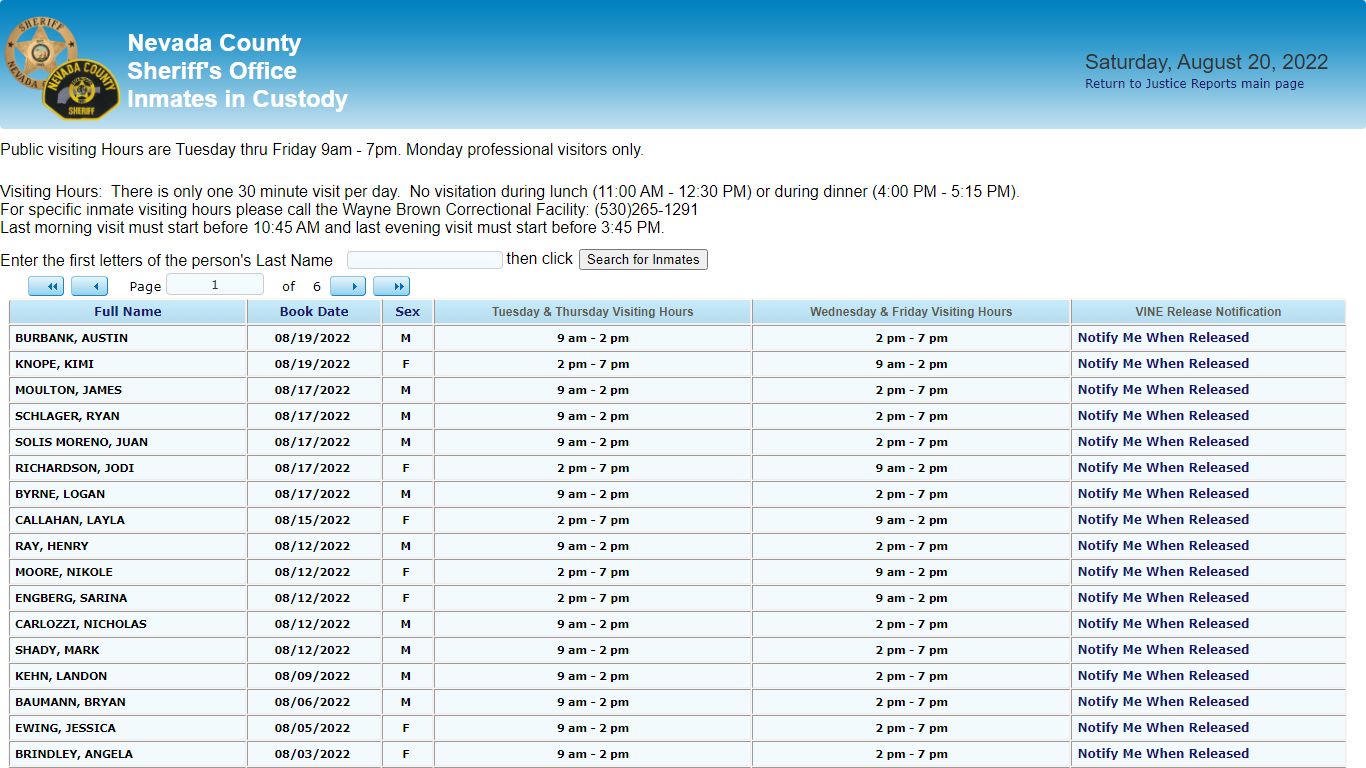Notify Me When Released for MOORE, NIKOLE
This screenshot has height=768, width=1366.
pyautogui.click(x=1163, y=572)
